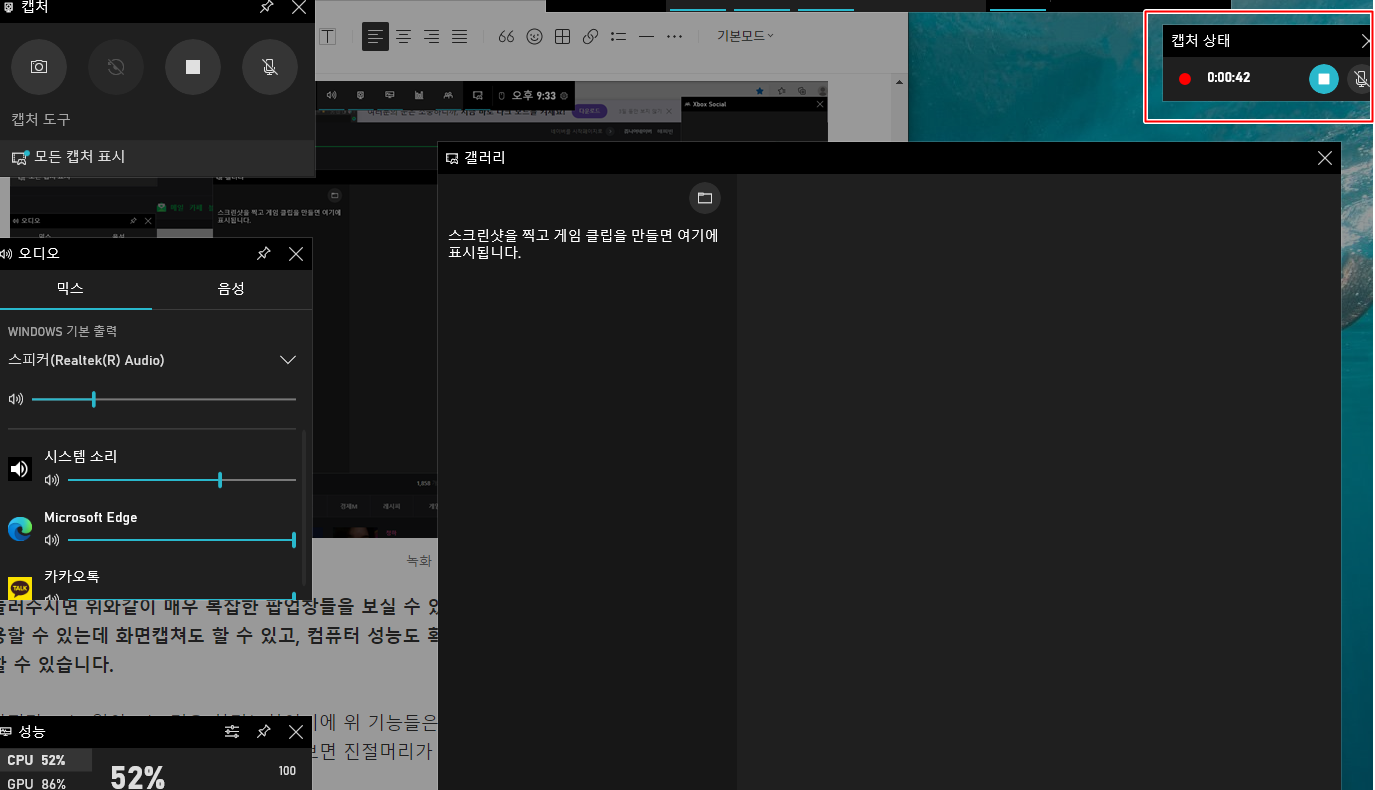Insert a table using the toolbar grid icon
The height and width of the screenshot is (790, 1375).
562,36
